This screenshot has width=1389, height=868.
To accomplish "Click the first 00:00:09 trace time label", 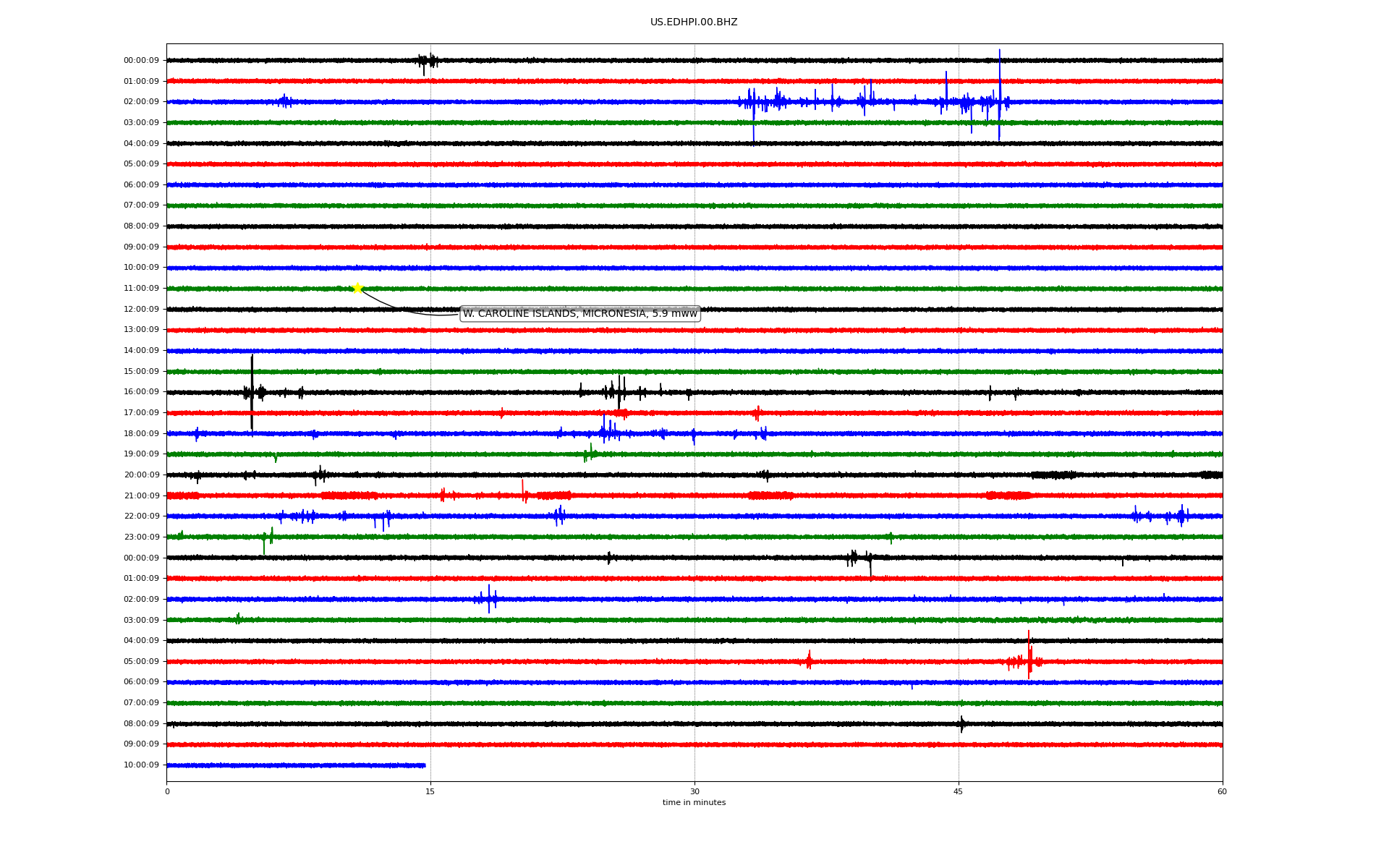I will click(x=141, y=61).
